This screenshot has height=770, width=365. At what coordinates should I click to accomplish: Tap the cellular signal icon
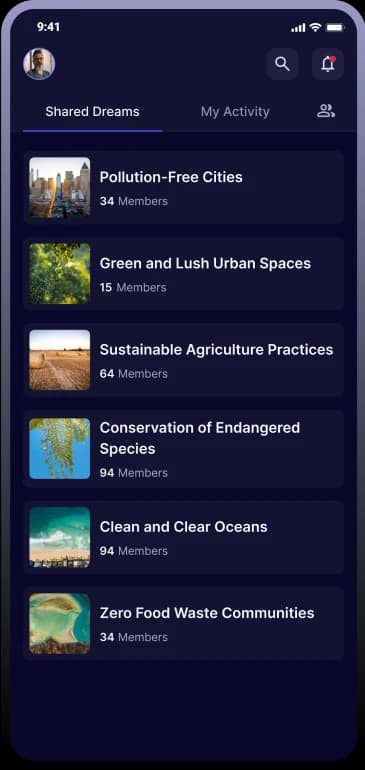point(298,28)
